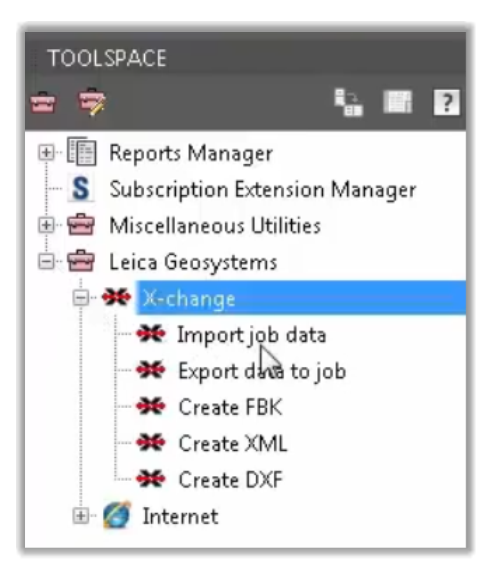494x582 pixels.
Task: Click the tree view layout toolbar icon
Action: click(x=349, y=102)
